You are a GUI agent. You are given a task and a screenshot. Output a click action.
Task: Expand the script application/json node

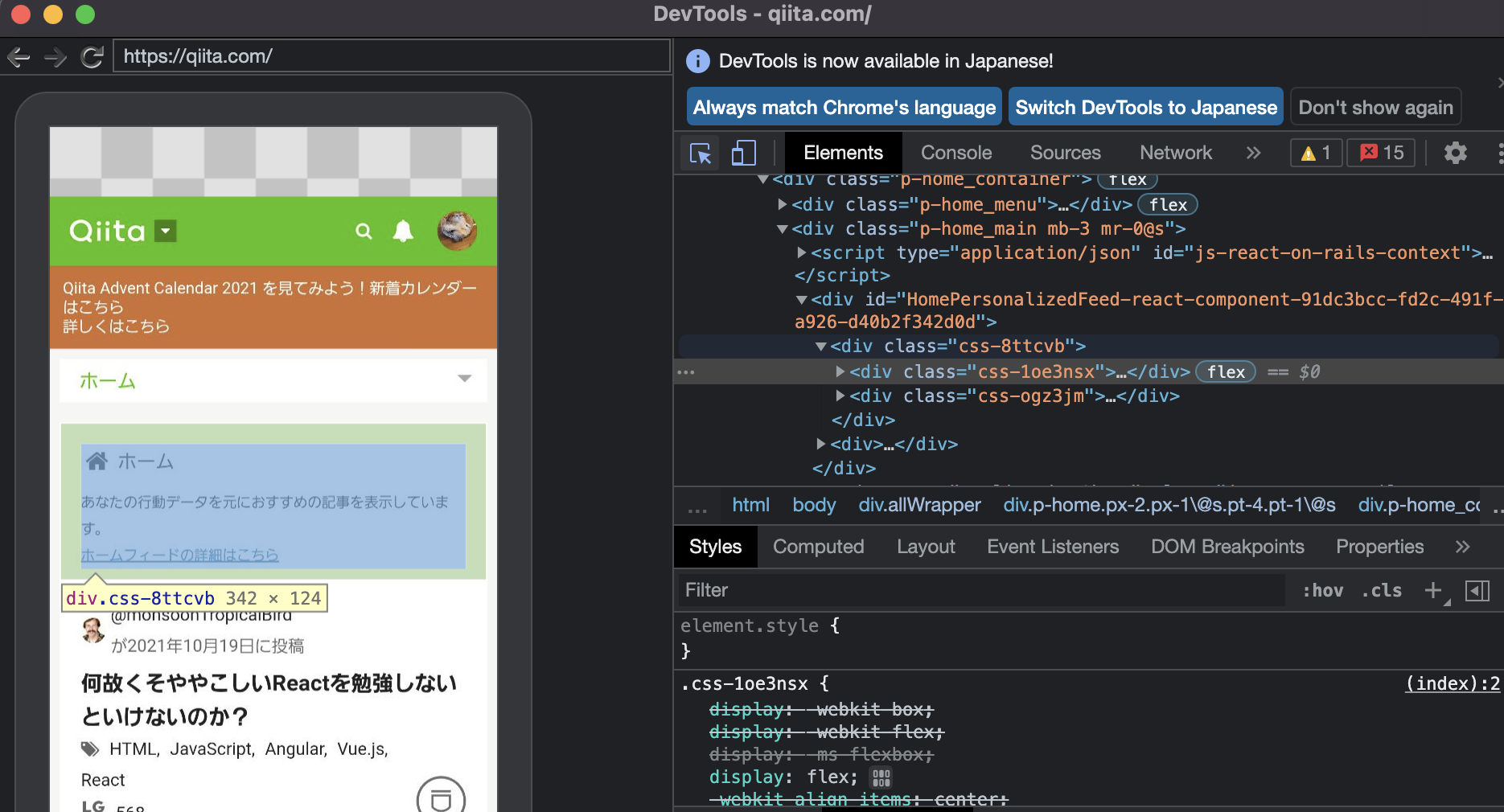(x=801, y=252)
